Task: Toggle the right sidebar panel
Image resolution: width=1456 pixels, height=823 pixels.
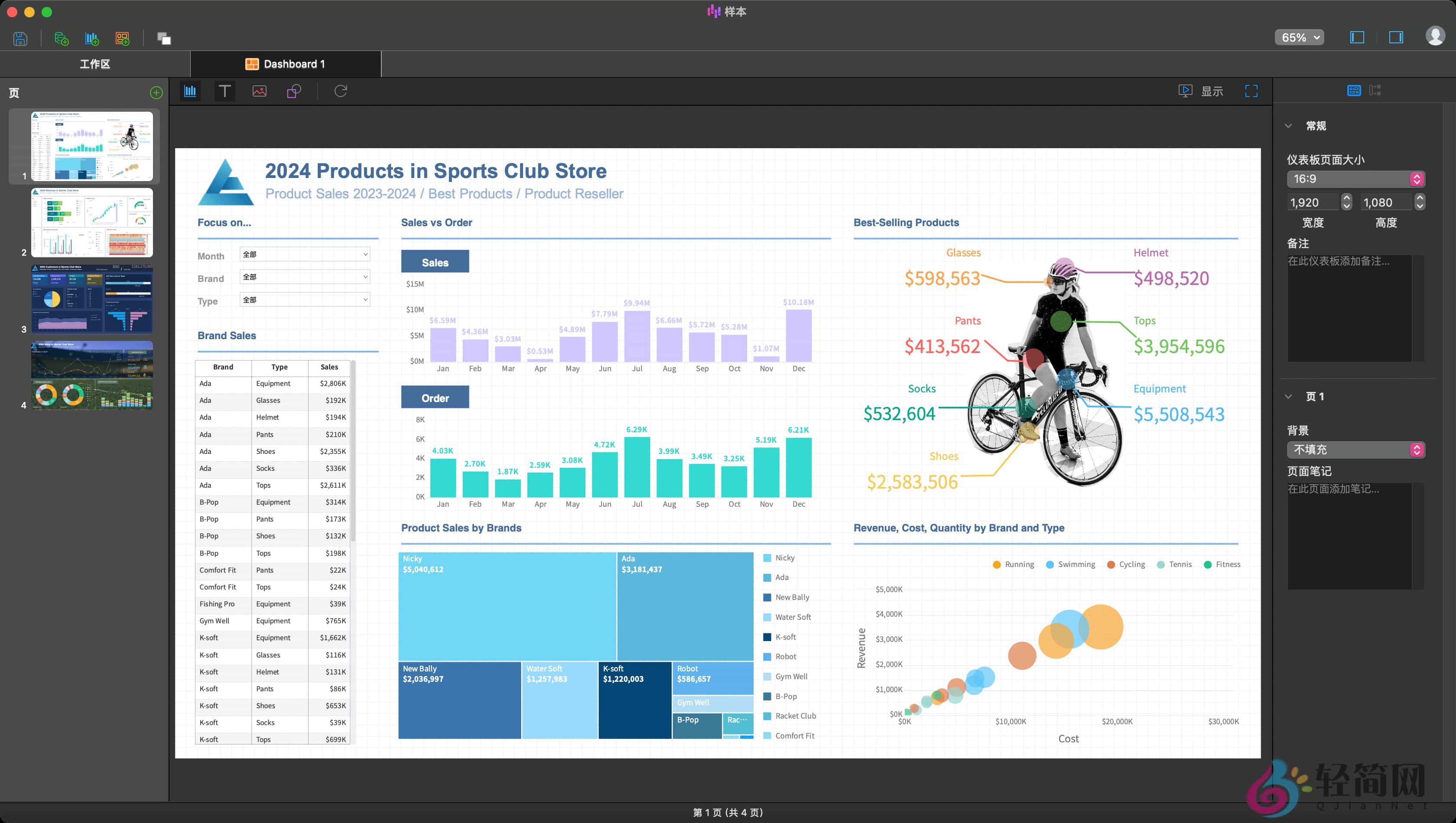Action: pos(1396,37)
